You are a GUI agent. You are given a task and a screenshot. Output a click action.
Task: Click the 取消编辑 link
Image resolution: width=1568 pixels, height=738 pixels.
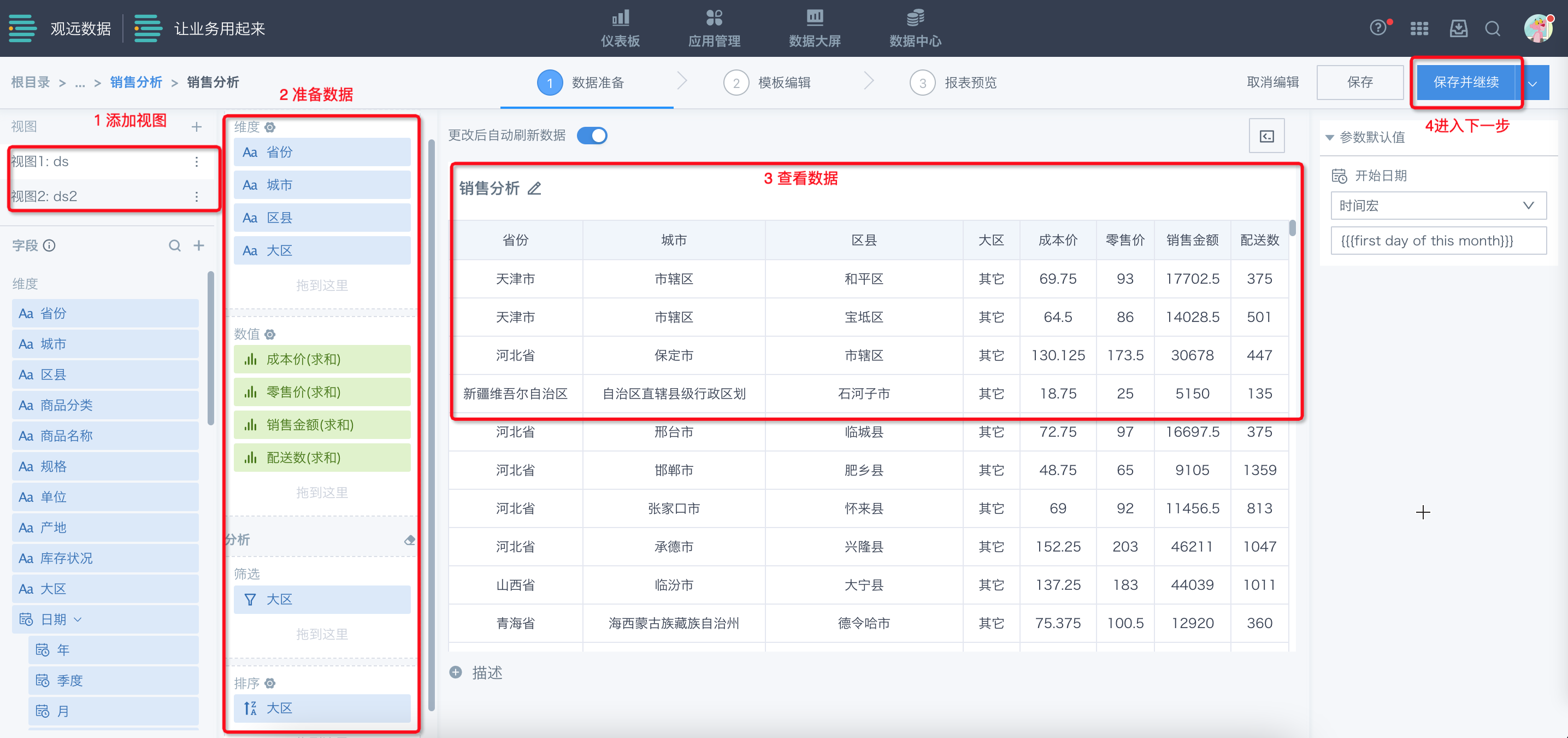pyautogui.click(x=1272, y=82)
